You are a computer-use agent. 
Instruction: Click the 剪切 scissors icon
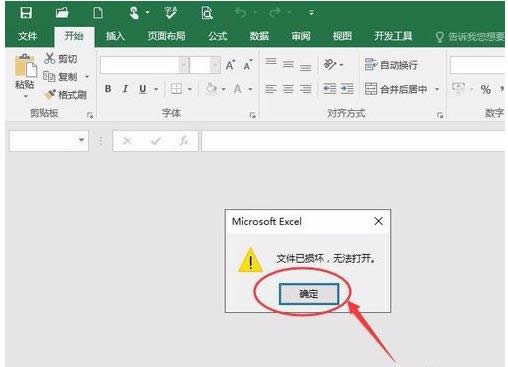[50, 58]
